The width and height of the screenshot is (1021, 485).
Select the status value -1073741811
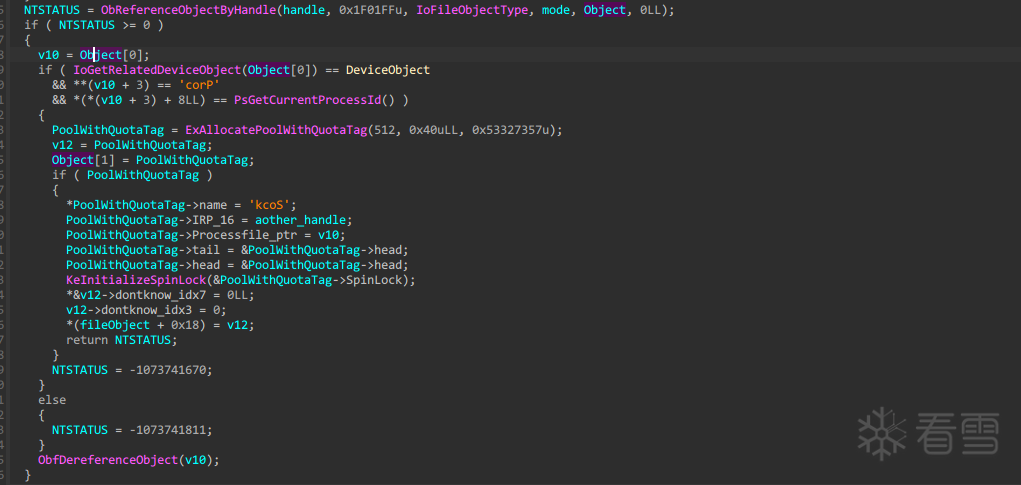pos(167,430)
